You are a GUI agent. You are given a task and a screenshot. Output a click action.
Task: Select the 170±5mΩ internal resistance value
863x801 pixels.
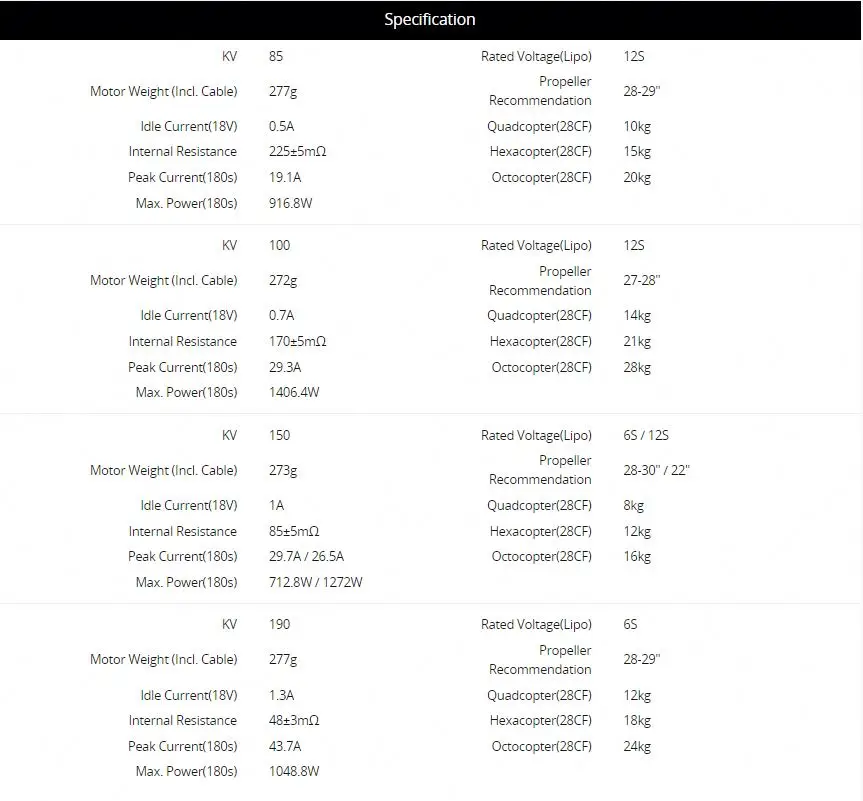298,342
